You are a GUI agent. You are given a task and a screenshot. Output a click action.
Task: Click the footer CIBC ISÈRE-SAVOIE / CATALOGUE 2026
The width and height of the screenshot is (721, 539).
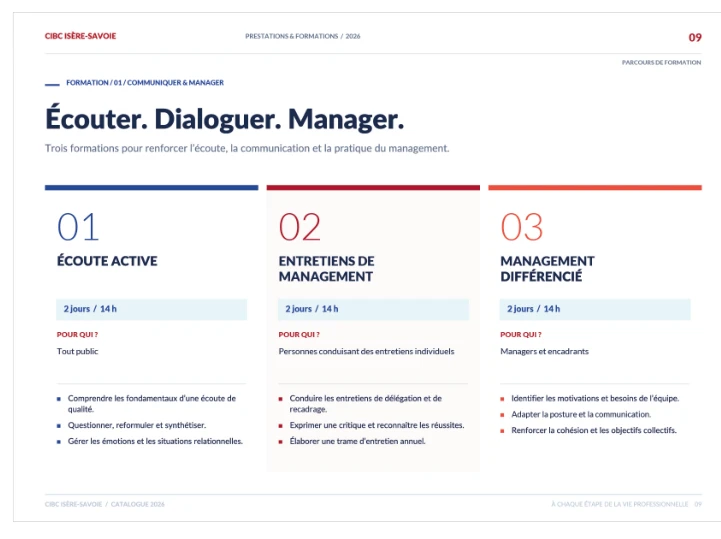pyautogui.click(x=104, y=504)
